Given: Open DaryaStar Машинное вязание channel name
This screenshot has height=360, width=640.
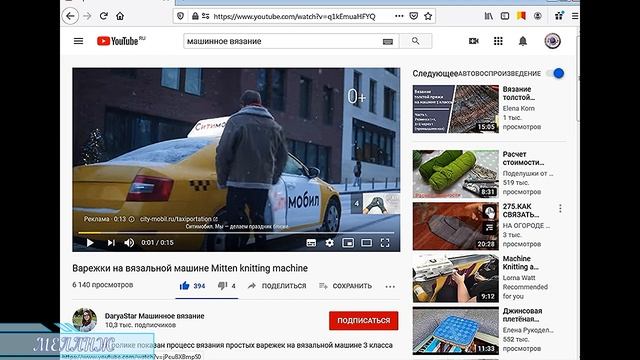Looking at the screenshot, I should point(154,316).
